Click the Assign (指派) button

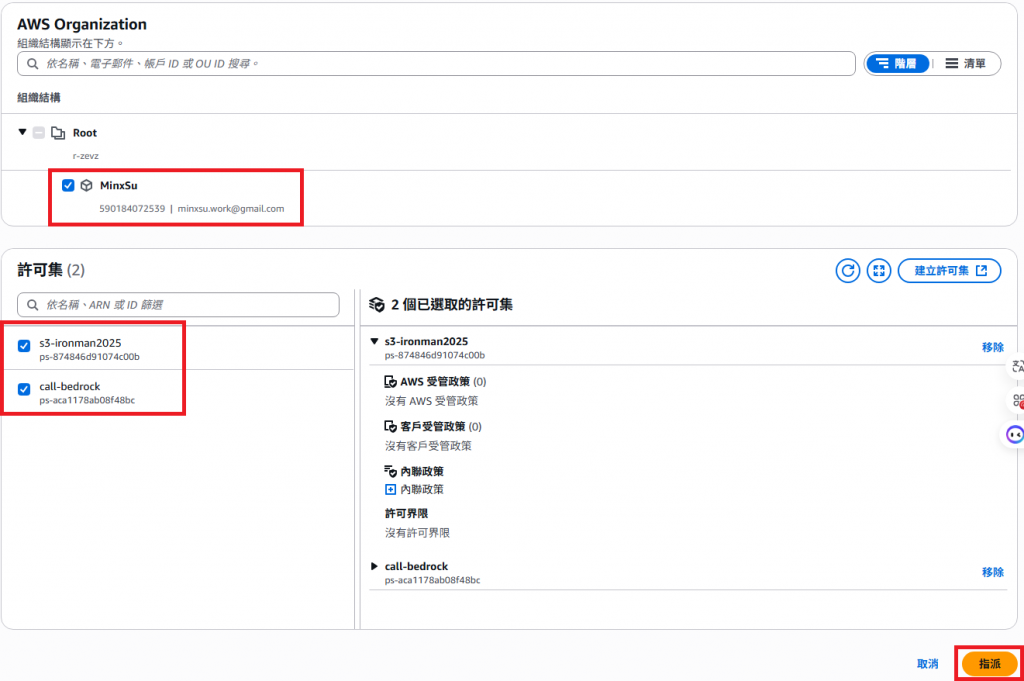point(989,664)
